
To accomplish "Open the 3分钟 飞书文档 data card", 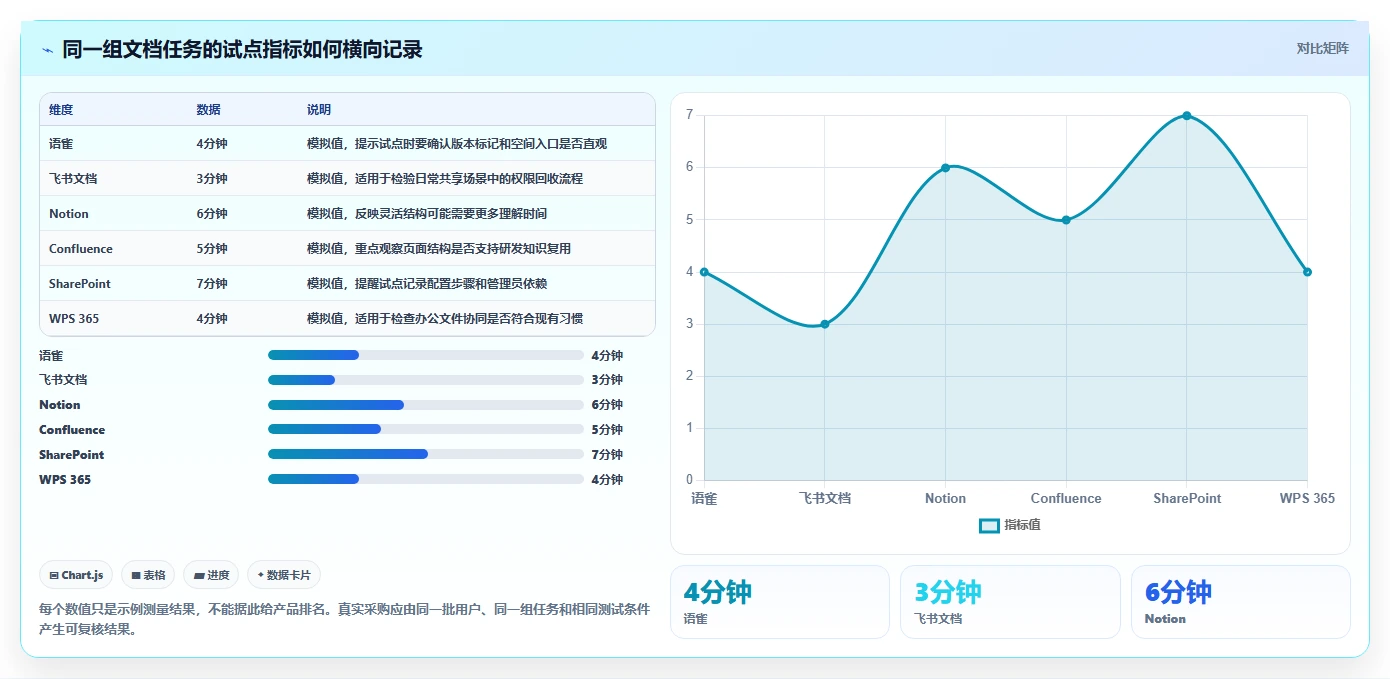I will click(1010, 602).
